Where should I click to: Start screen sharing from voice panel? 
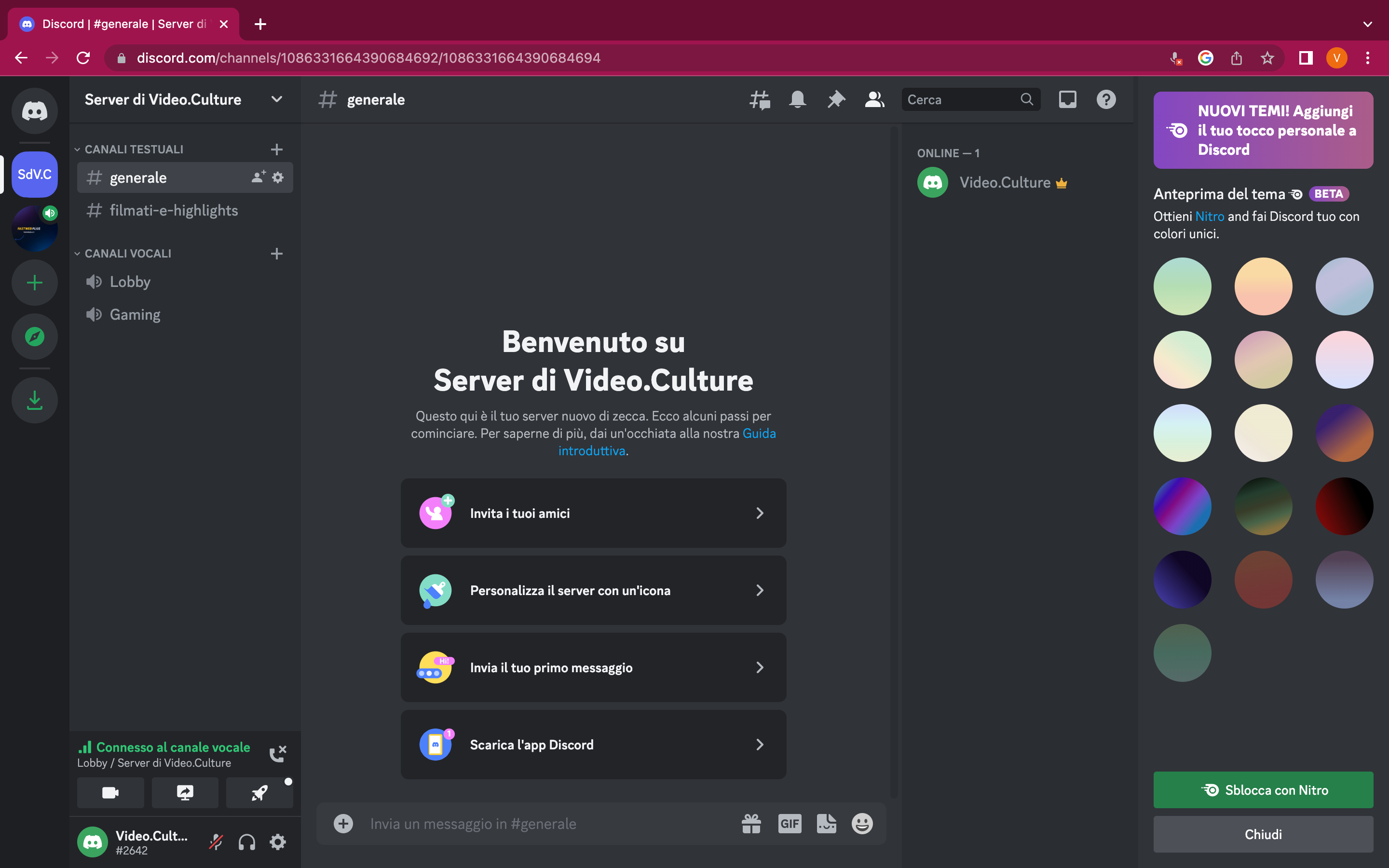click(x=185, y=792)
